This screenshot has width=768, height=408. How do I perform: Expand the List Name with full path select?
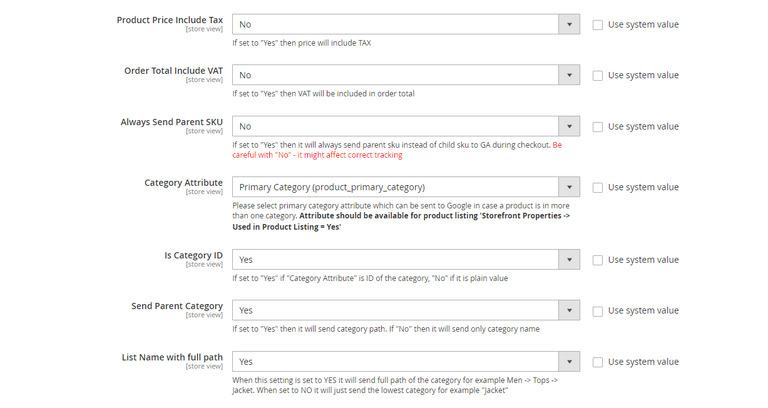click(x=405, y=362)
